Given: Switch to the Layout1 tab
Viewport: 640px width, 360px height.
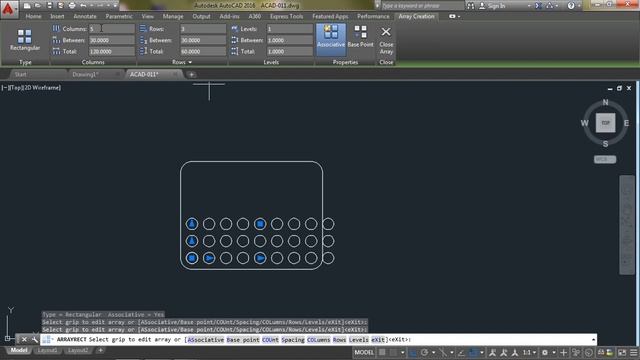Looking at the screenshot, I should tap(47, 350).
